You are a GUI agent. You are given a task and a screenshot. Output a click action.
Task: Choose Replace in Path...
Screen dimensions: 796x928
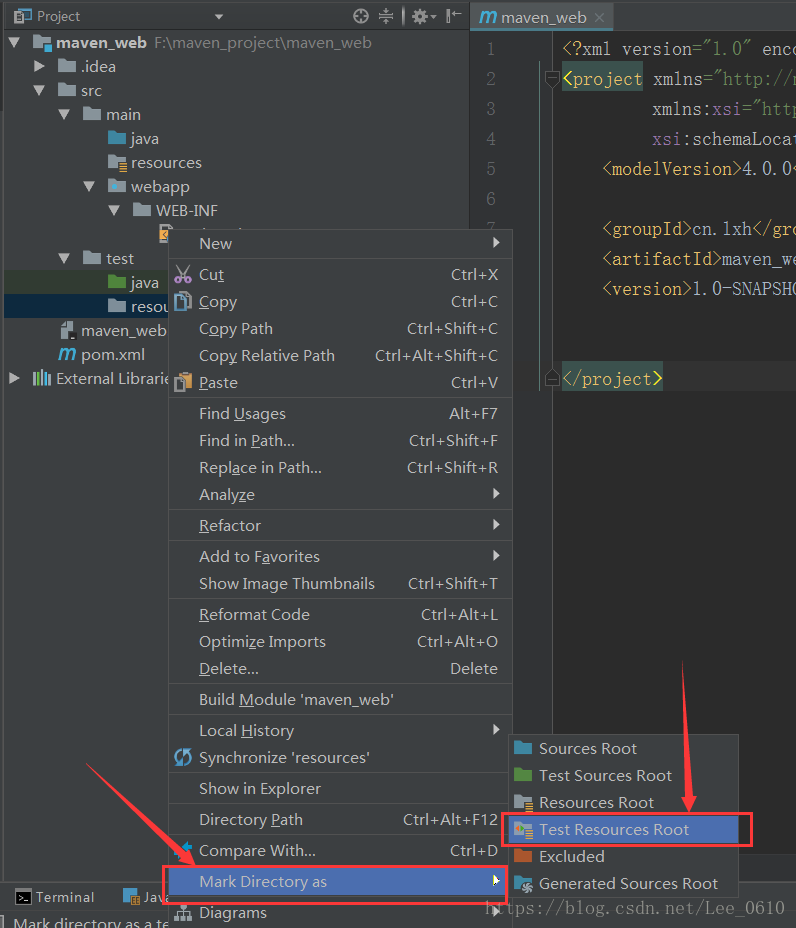click(x=340, y=468)
